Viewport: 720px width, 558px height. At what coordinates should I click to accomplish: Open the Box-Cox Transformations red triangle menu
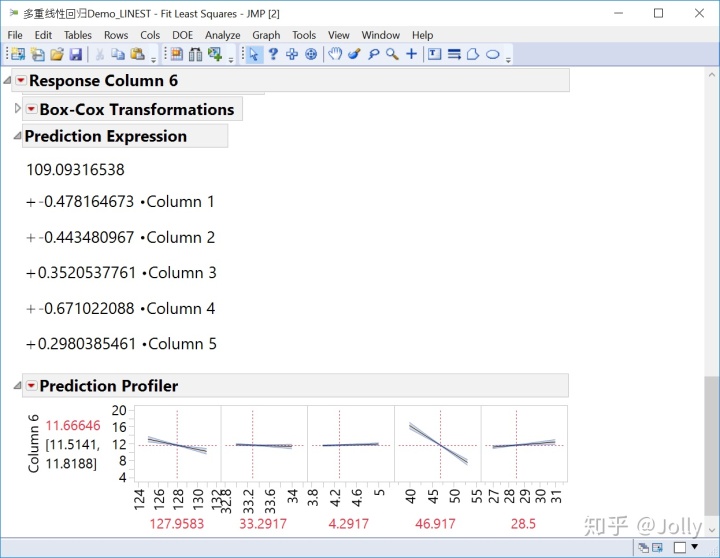coord(31,109)
